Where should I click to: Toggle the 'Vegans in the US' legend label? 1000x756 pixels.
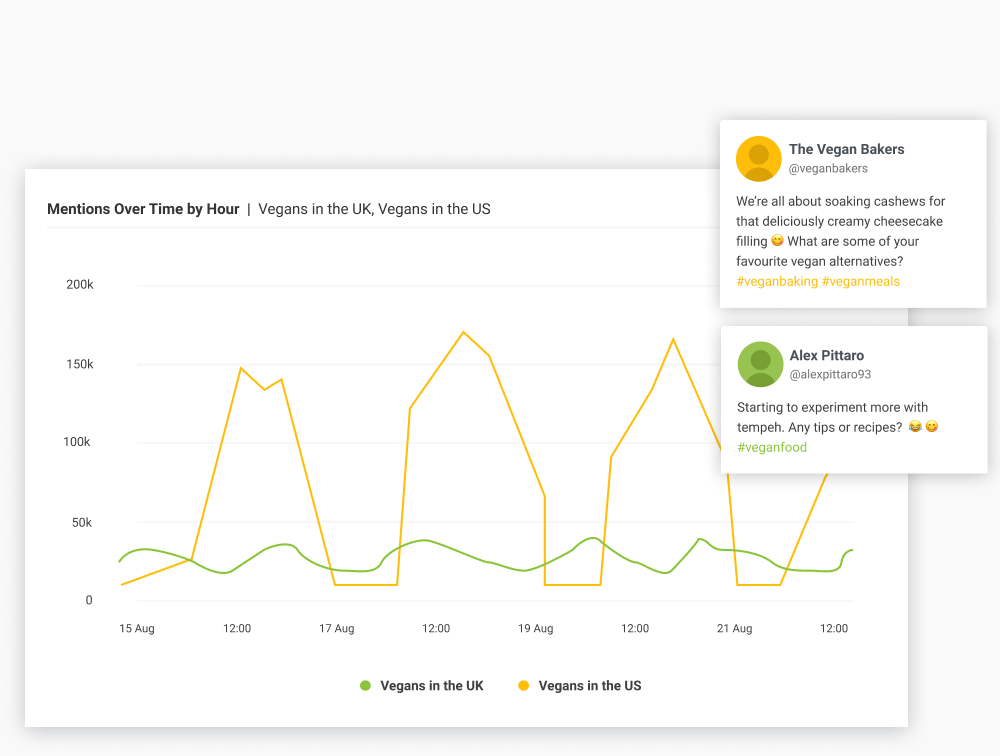point(589,686)
